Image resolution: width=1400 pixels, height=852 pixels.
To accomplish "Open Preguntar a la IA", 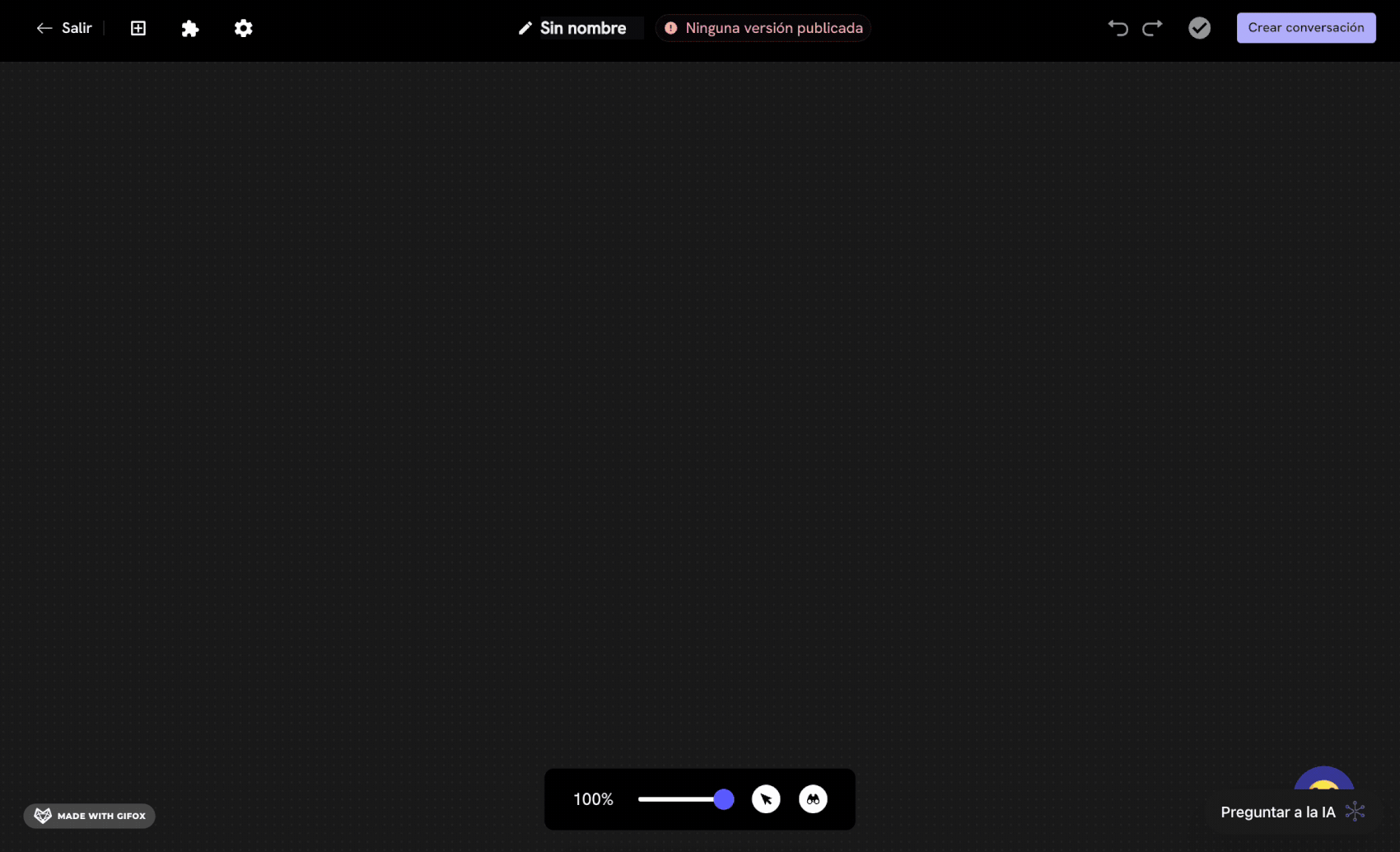I will pos(1277,812).
